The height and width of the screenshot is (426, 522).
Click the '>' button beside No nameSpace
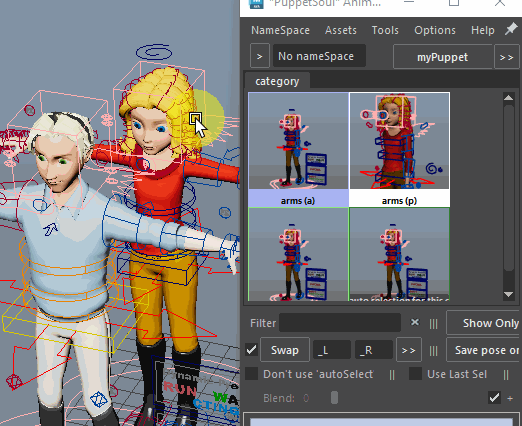(260, 56)
